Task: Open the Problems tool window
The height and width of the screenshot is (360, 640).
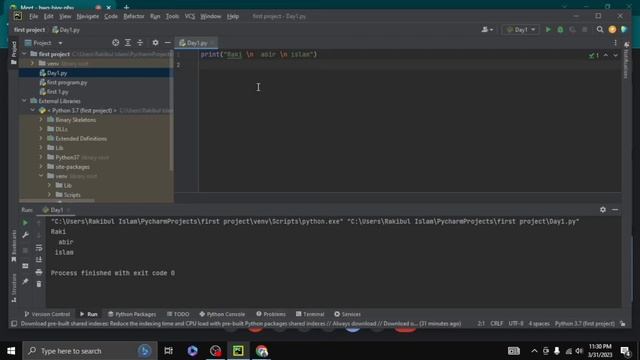Action: click(271, 314)
